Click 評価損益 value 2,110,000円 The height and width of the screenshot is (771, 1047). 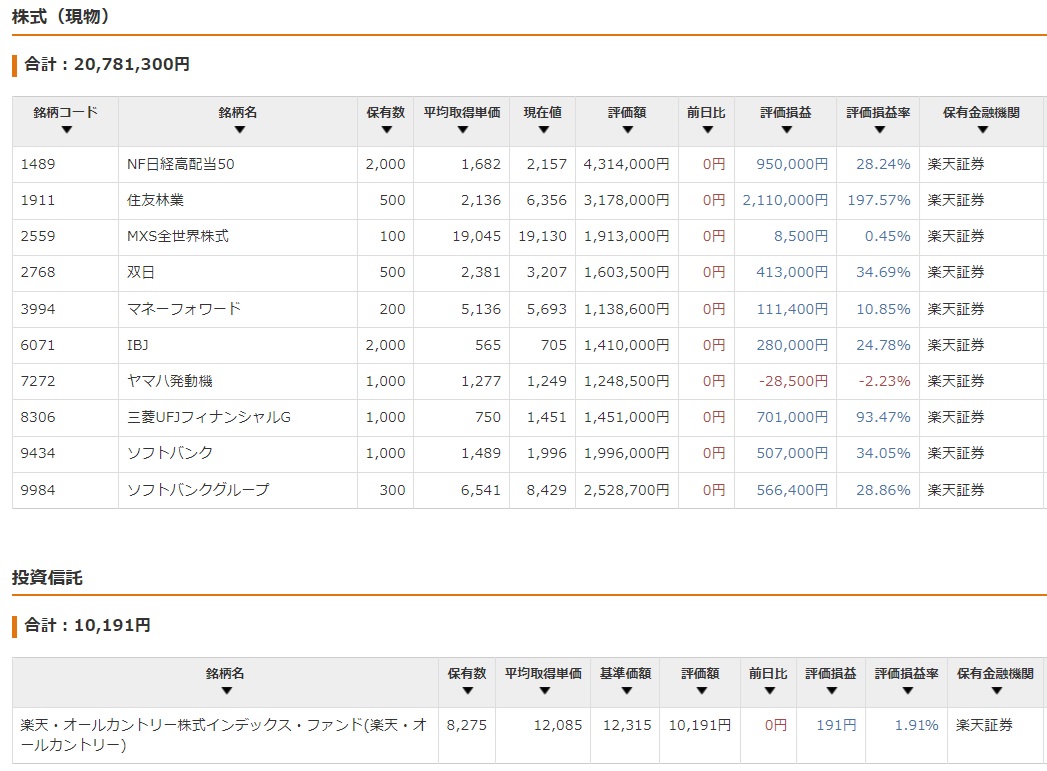pos(785,200)
